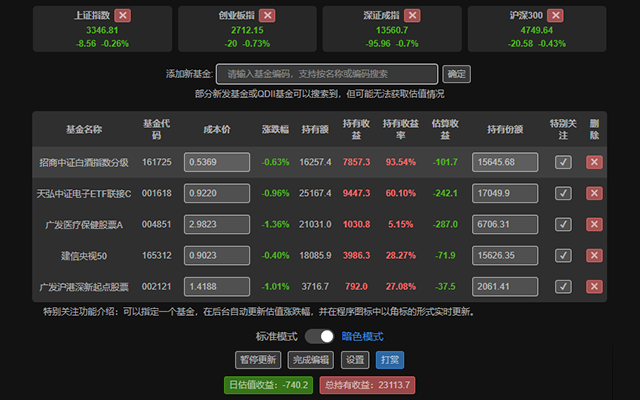The image size is (640, 400).
Task: Toggle special attention for fund 002121
Action: (x=563, y=287)
